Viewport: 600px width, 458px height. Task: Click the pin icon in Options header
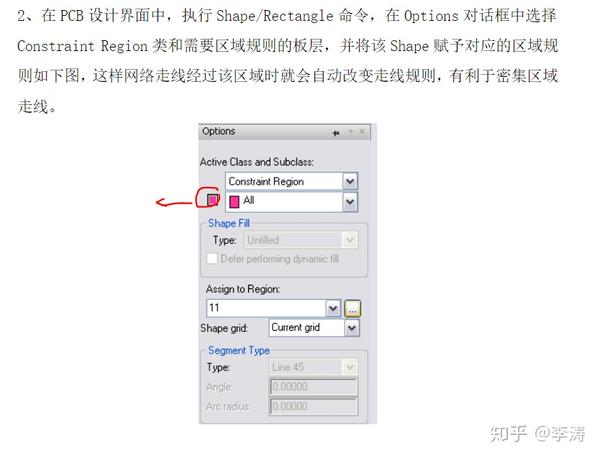(336, 133)
